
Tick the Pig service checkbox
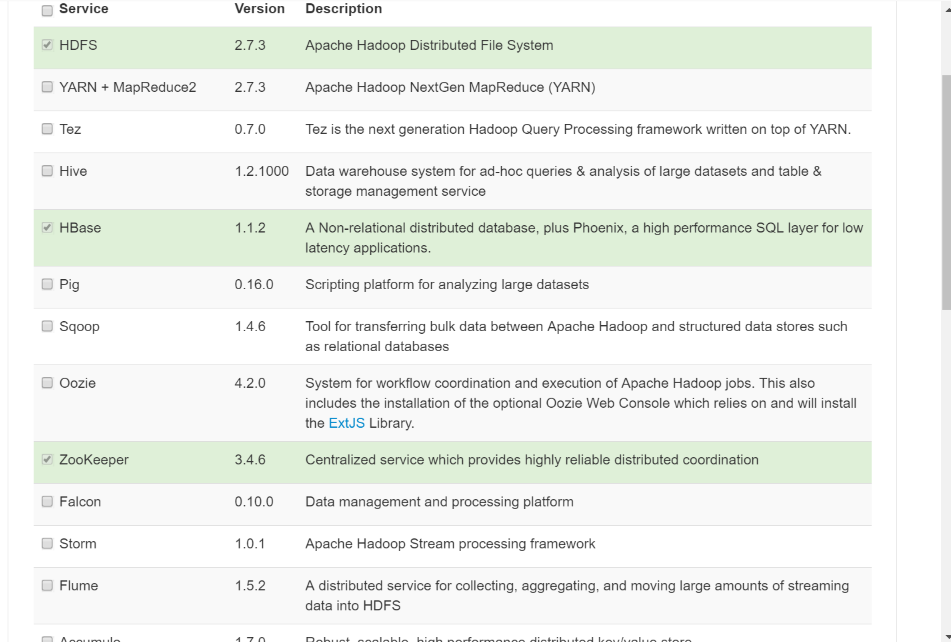coord(47,285)
